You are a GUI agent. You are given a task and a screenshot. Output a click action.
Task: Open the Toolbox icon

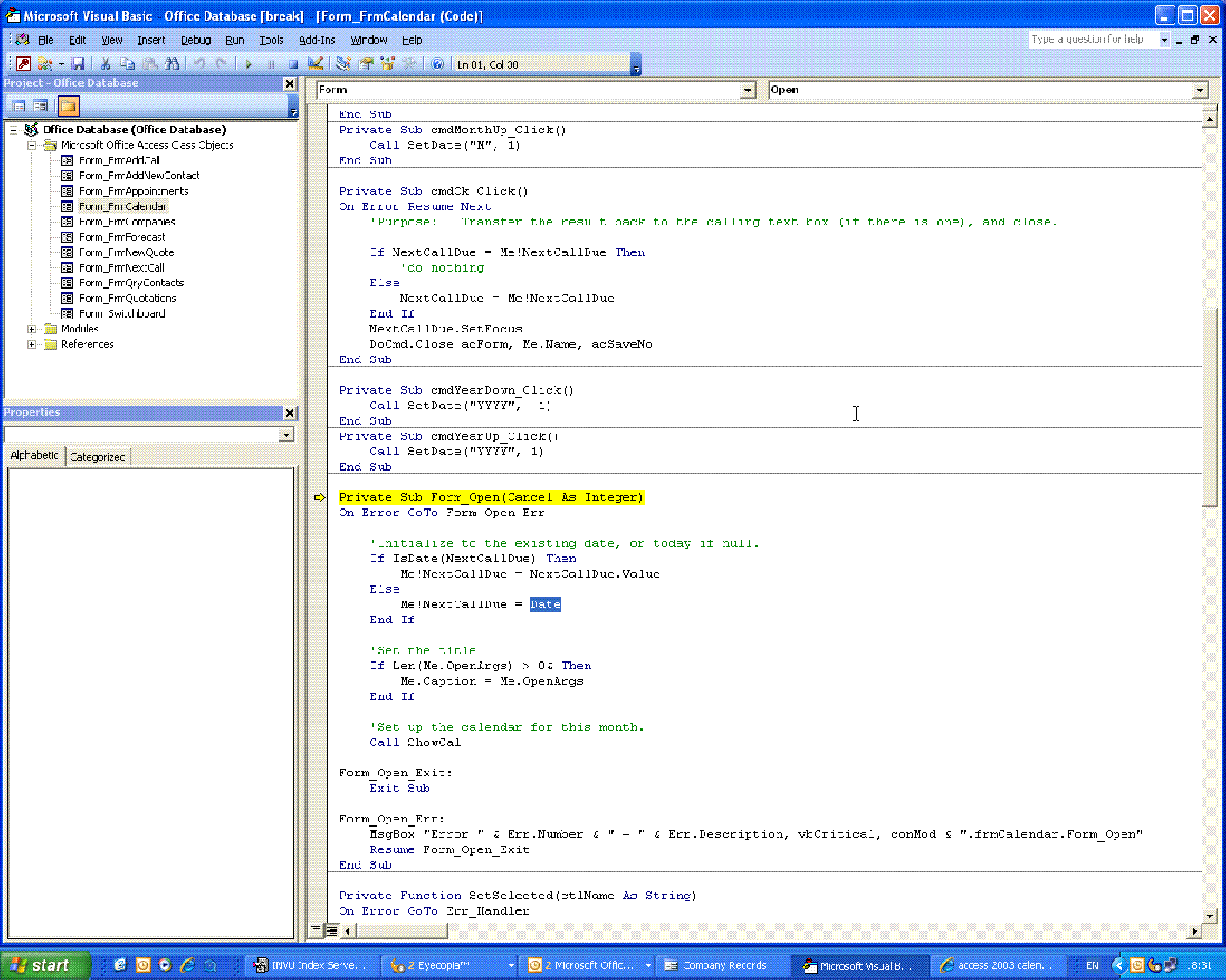(x=409, y=64)
